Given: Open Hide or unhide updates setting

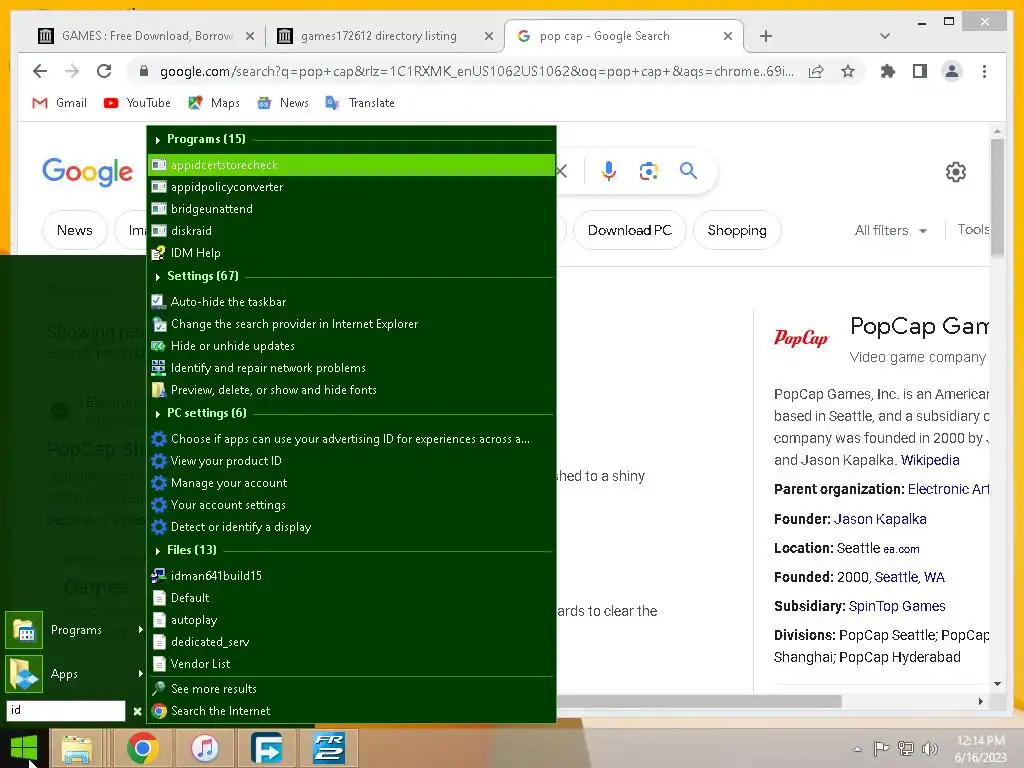Looking at the screenshot, I should (x=351, y=345).
